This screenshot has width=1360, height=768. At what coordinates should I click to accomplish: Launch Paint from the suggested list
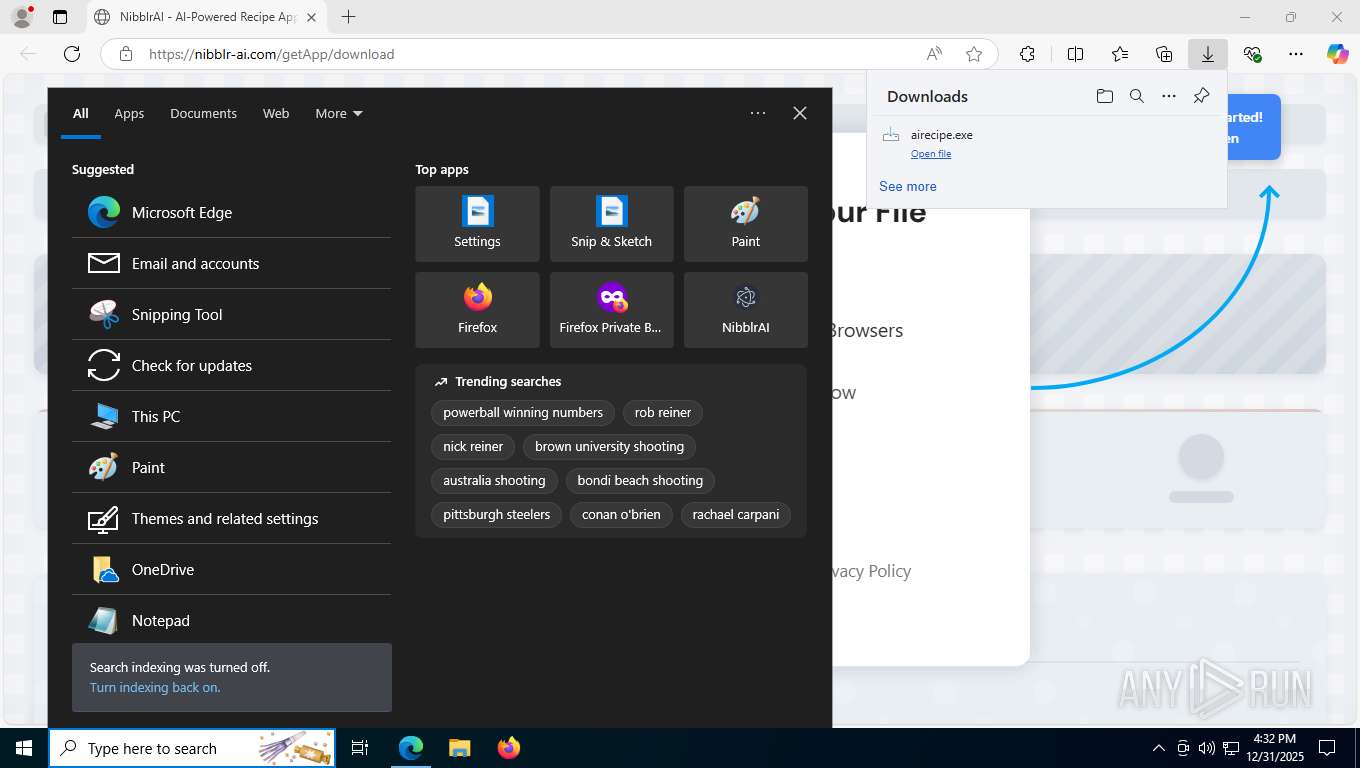tap(231, 467)
